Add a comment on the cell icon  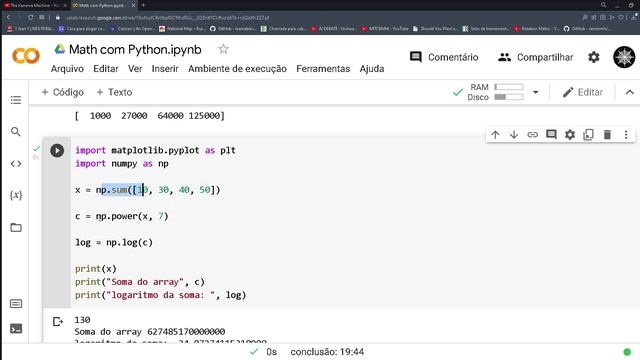click(551, 135)
